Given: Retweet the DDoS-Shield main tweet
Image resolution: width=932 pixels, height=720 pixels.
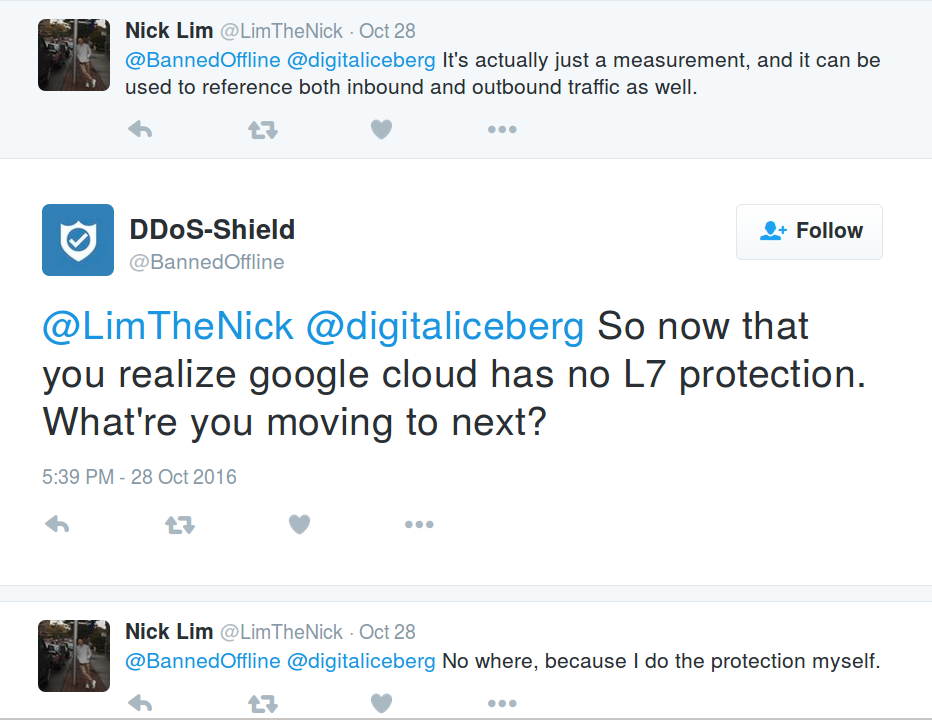Looking at the screenshot, I should [x=180, y=525].
